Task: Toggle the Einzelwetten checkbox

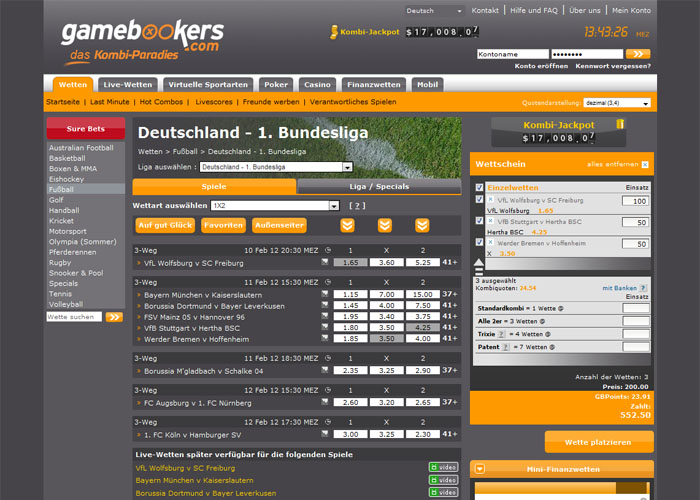Action: click(479, 188)
